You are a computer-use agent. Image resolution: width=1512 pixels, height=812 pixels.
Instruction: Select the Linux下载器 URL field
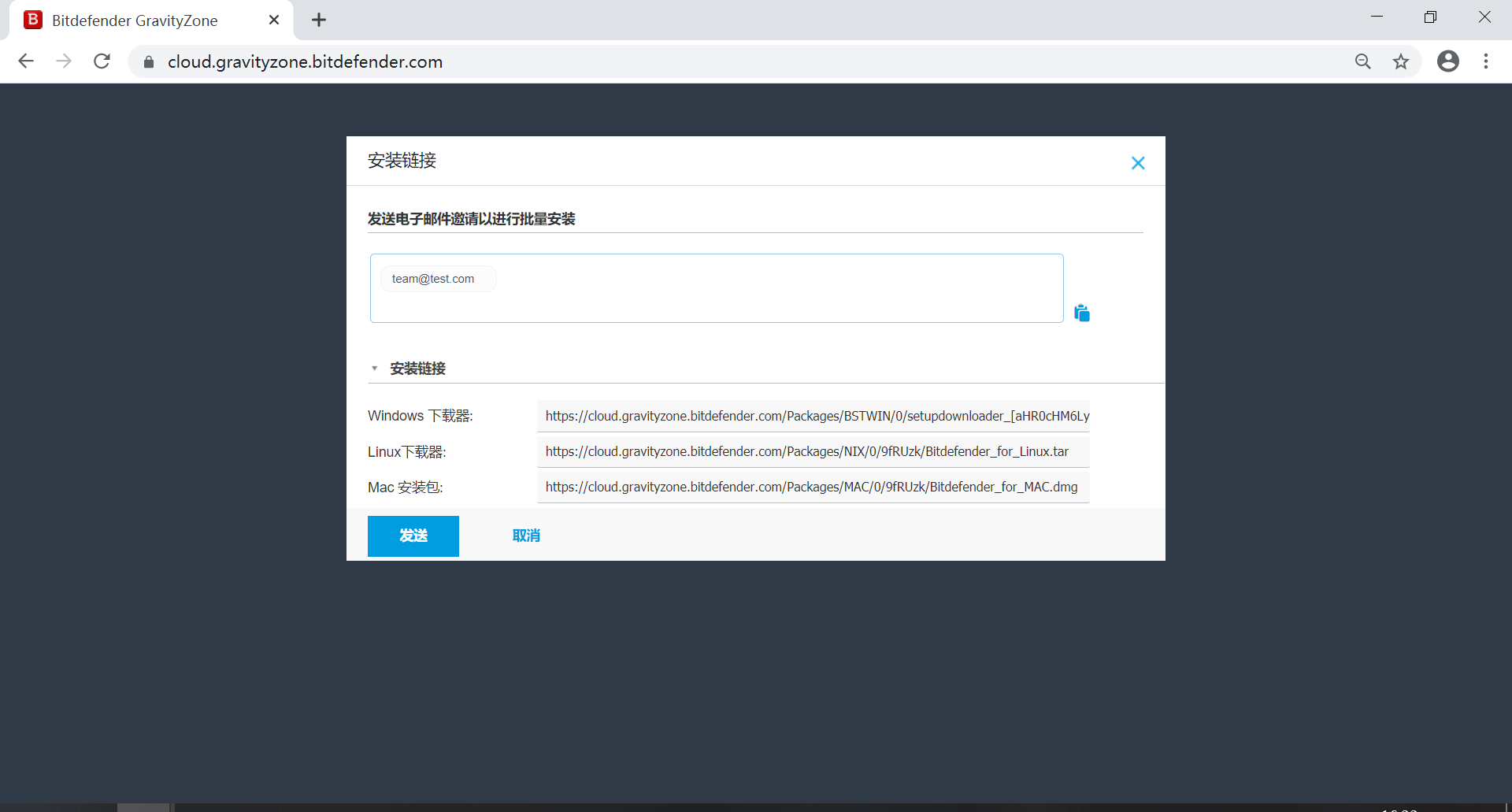813,451
